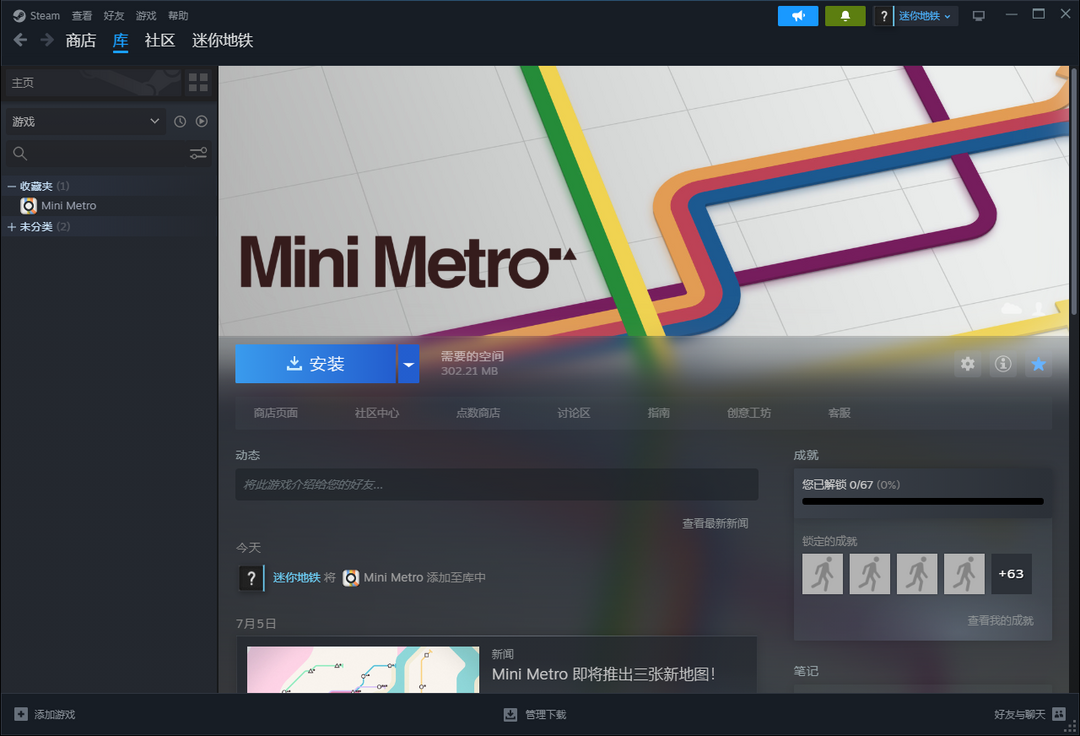The width and height of the screenshot is (1080, 736).
Task: Open the 游戏 library filter dropdown
Action: 86,121
